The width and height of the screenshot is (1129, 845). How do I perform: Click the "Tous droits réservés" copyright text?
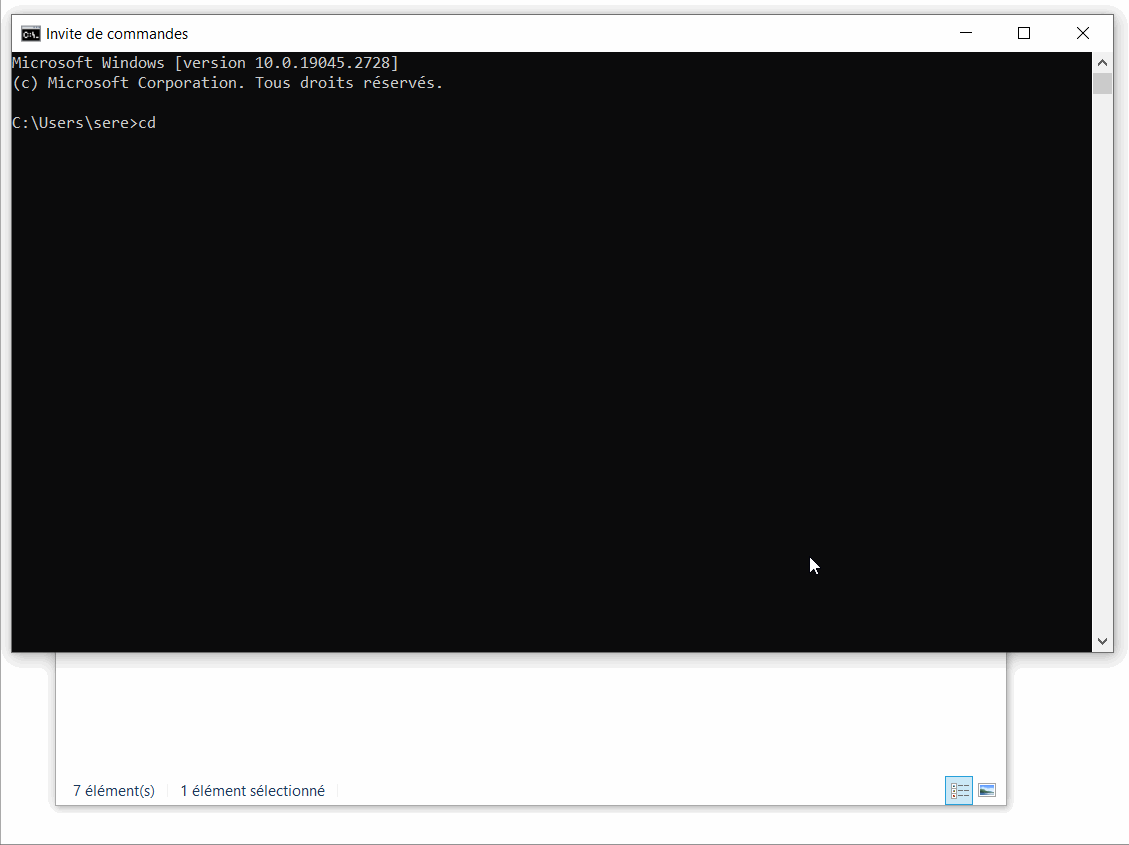348,83
